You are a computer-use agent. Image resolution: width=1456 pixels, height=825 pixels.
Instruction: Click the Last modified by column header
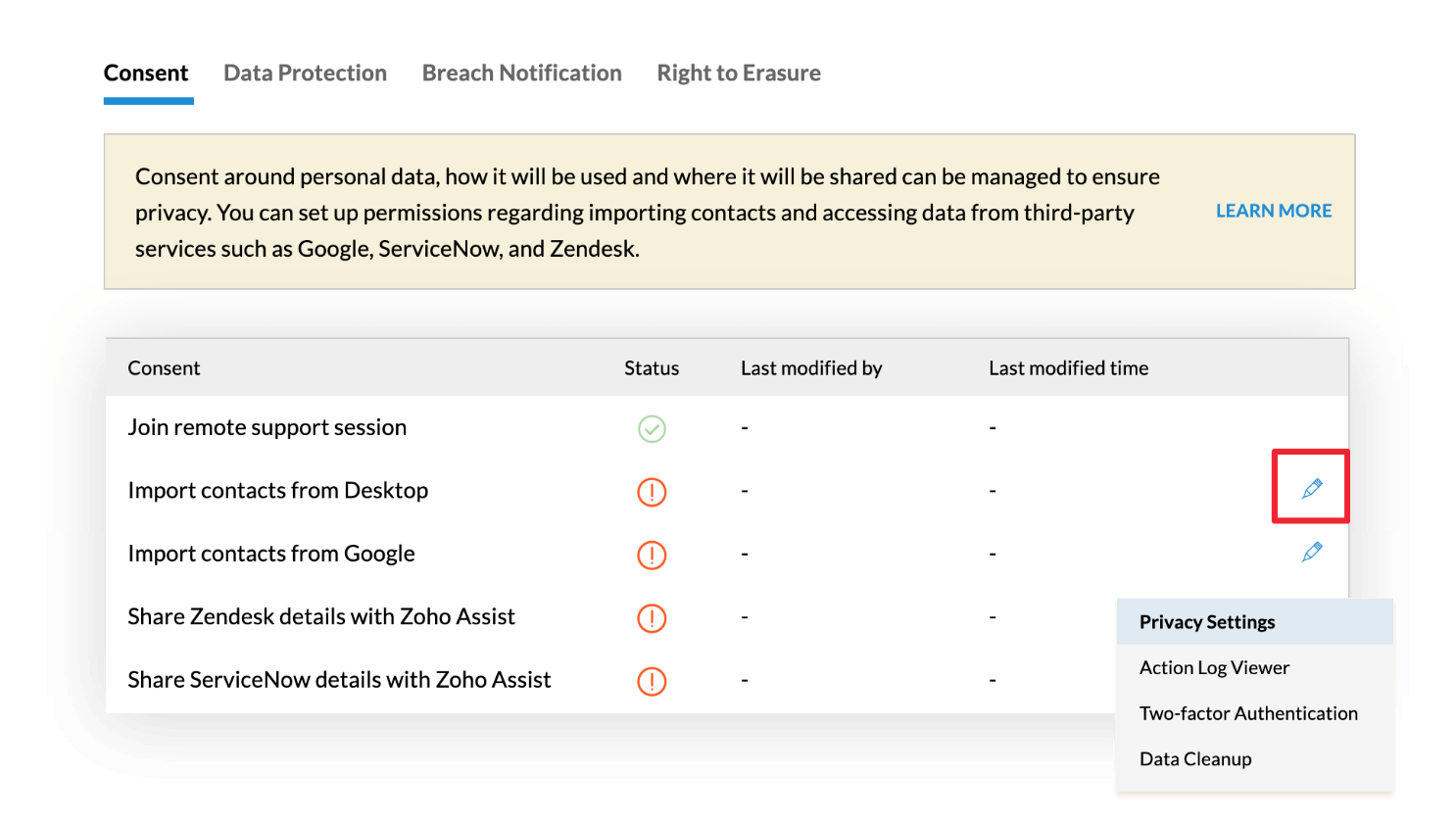point(811,367)
